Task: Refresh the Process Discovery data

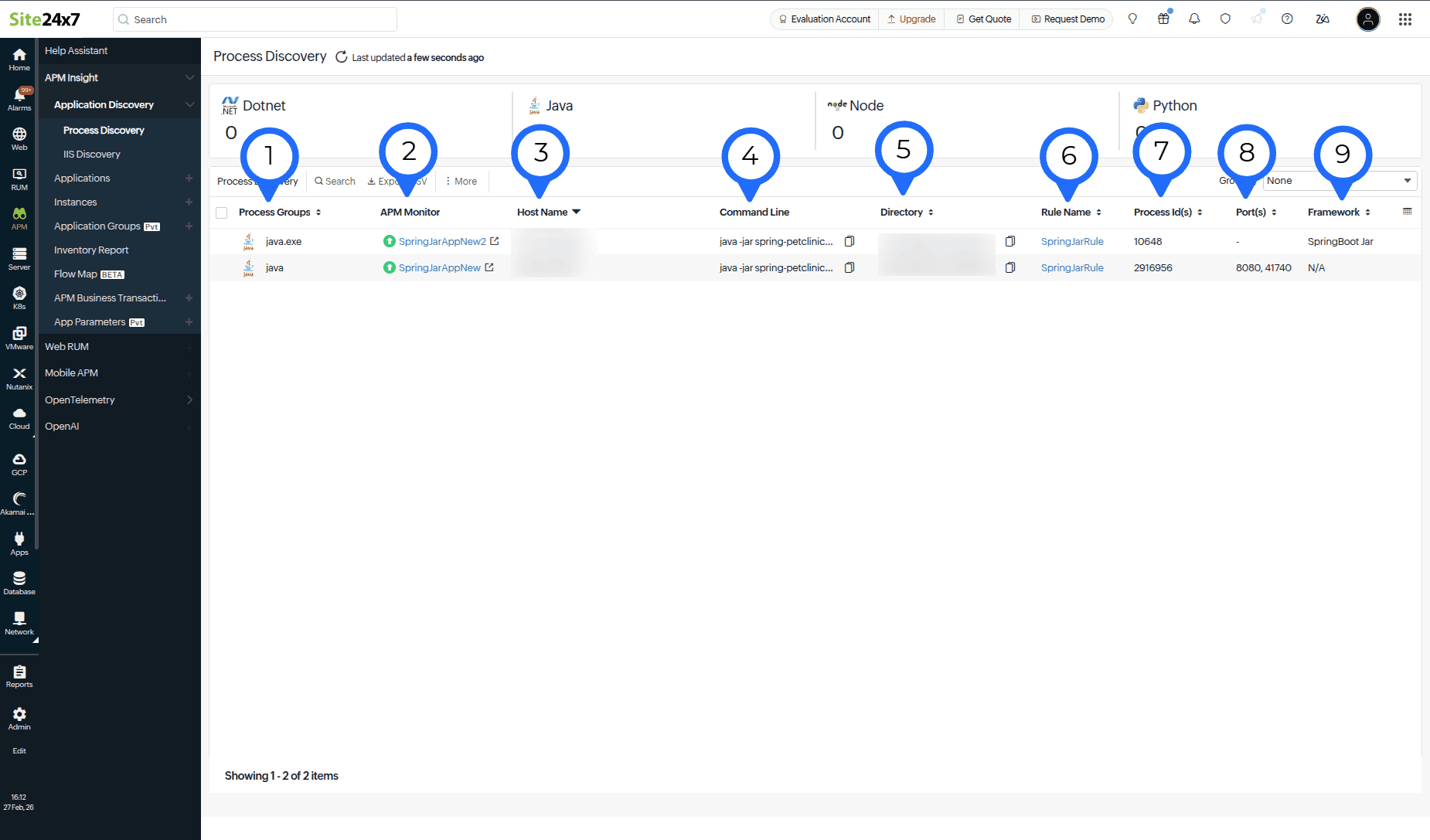Action: click(341, 57)
